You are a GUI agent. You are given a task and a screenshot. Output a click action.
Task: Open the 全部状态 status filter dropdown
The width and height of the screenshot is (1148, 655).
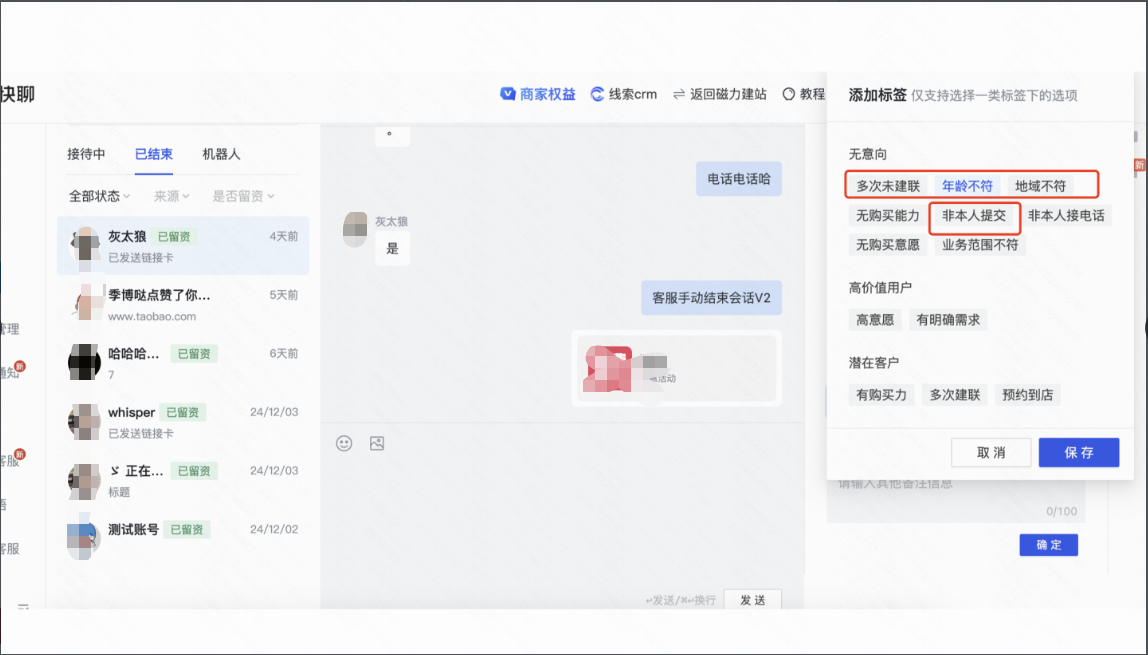point(98,196)
